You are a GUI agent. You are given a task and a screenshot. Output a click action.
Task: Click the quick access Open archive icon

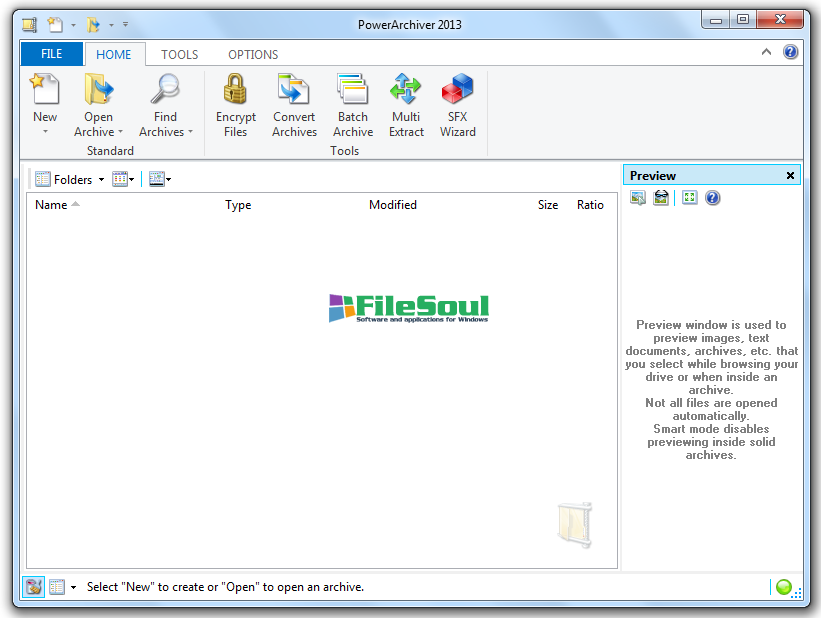point(93,25)
